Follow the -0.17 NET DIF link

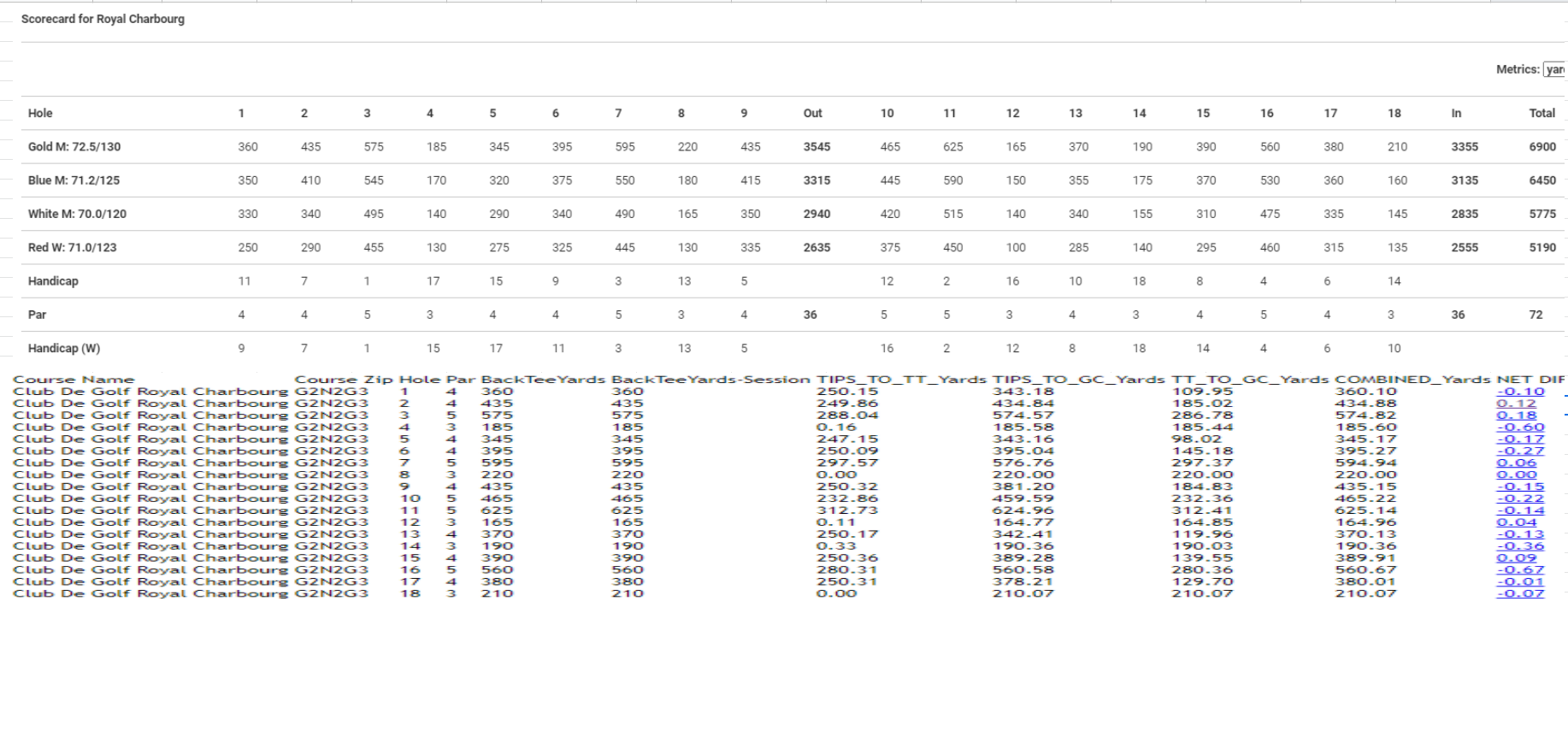[1520, 439]
